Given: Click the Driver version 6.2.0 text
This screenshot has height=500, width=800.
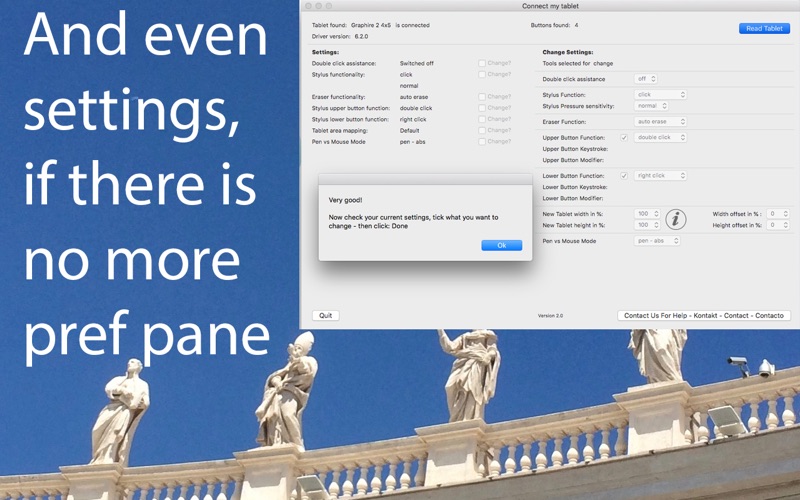Looking at the screenshot, I should click(340, 37).
